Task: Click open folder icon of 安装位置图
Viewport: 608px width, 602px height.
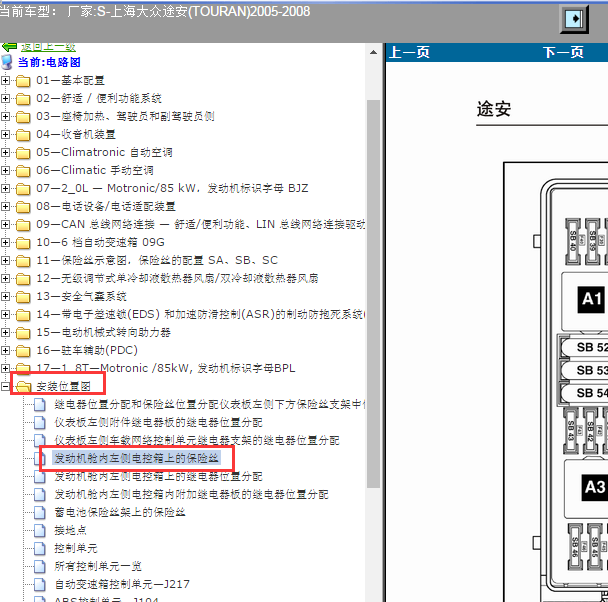Action: coord(23,386)
